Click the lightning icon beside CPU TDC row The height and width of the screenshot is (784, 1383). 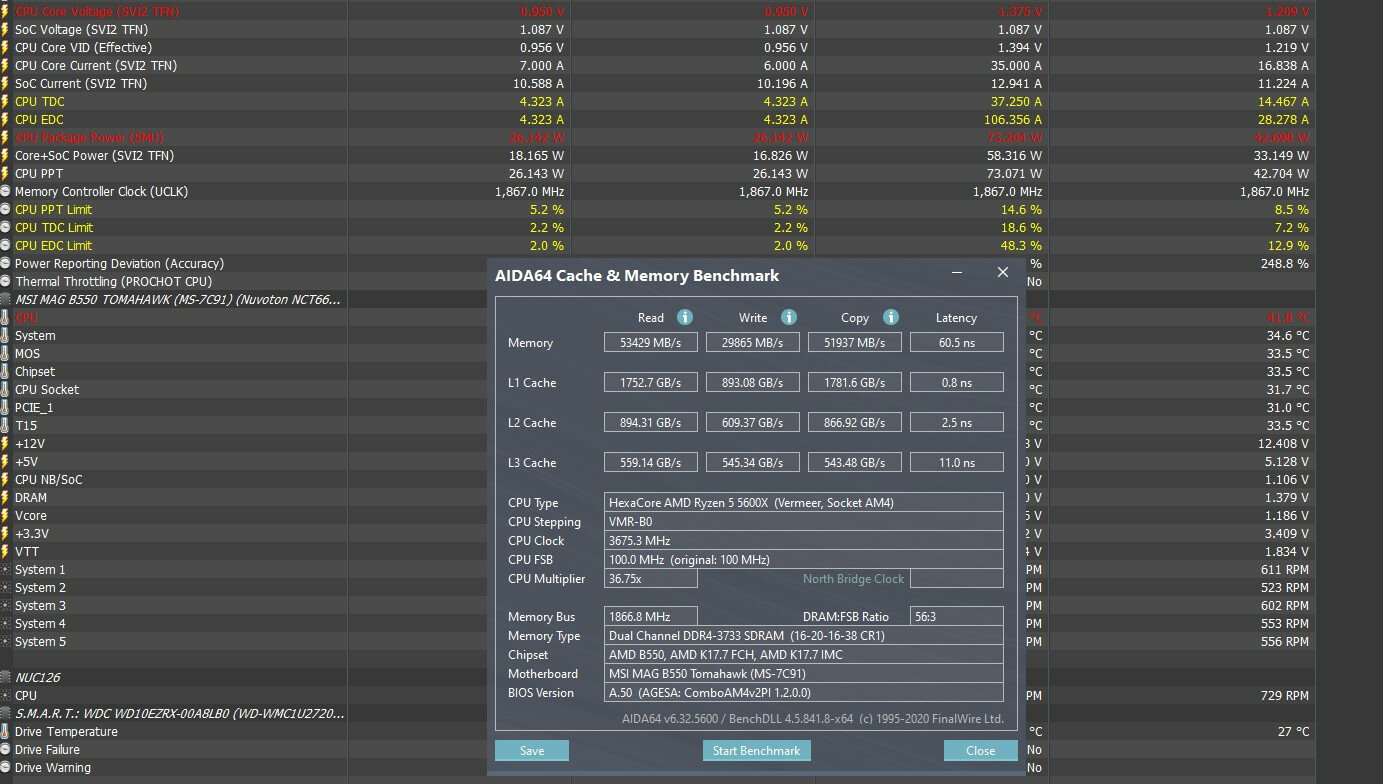click(5, 102)
